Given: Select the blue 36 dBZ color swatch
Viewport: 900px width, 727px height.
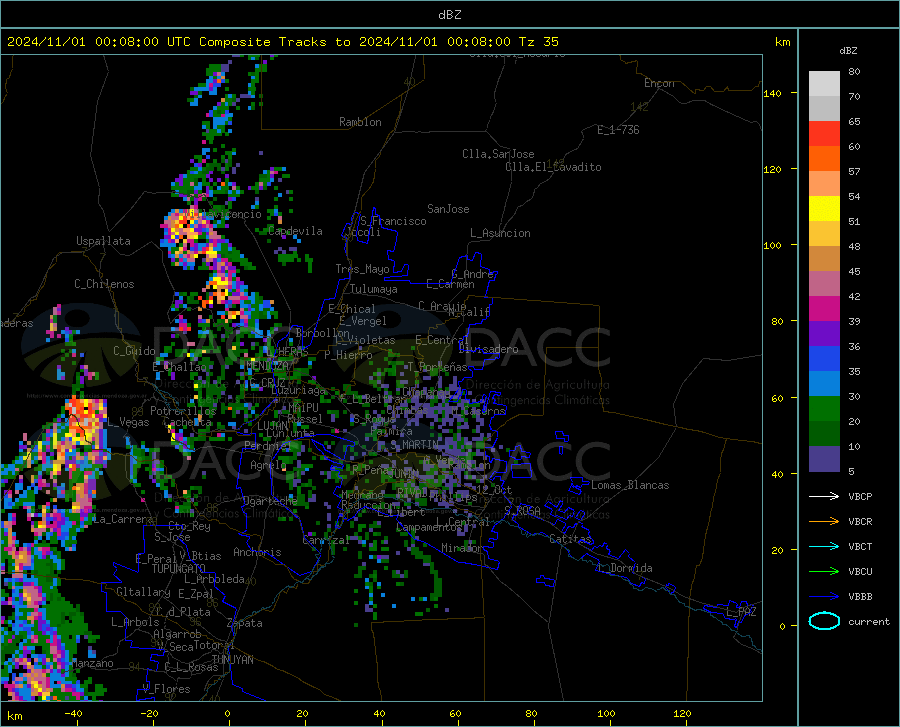Looking at the screenshot, I should click(x=824, y=359).
